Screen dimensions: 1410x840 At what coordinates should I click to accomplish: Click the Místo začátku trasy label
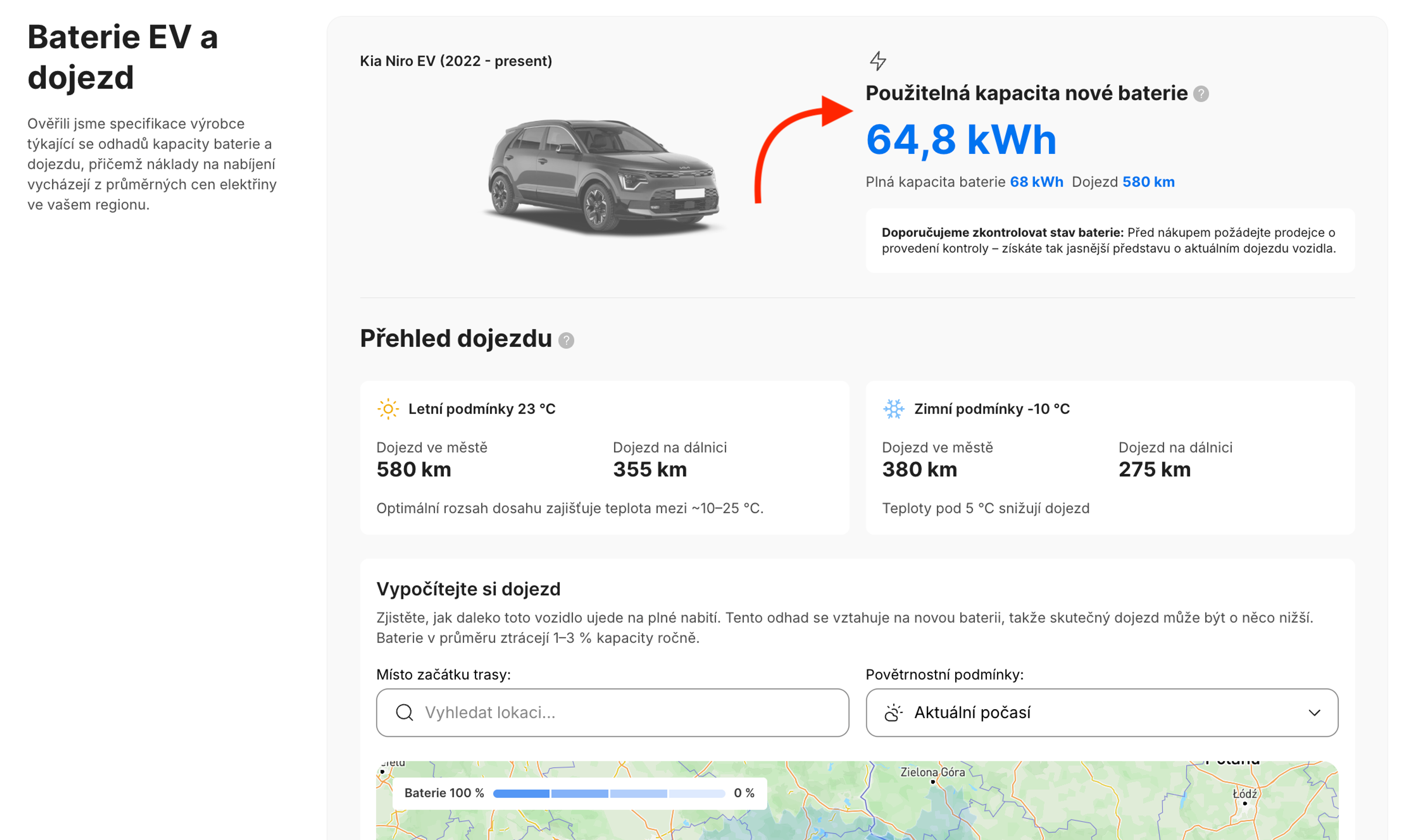pyautogui.click(x=444, y=675)
